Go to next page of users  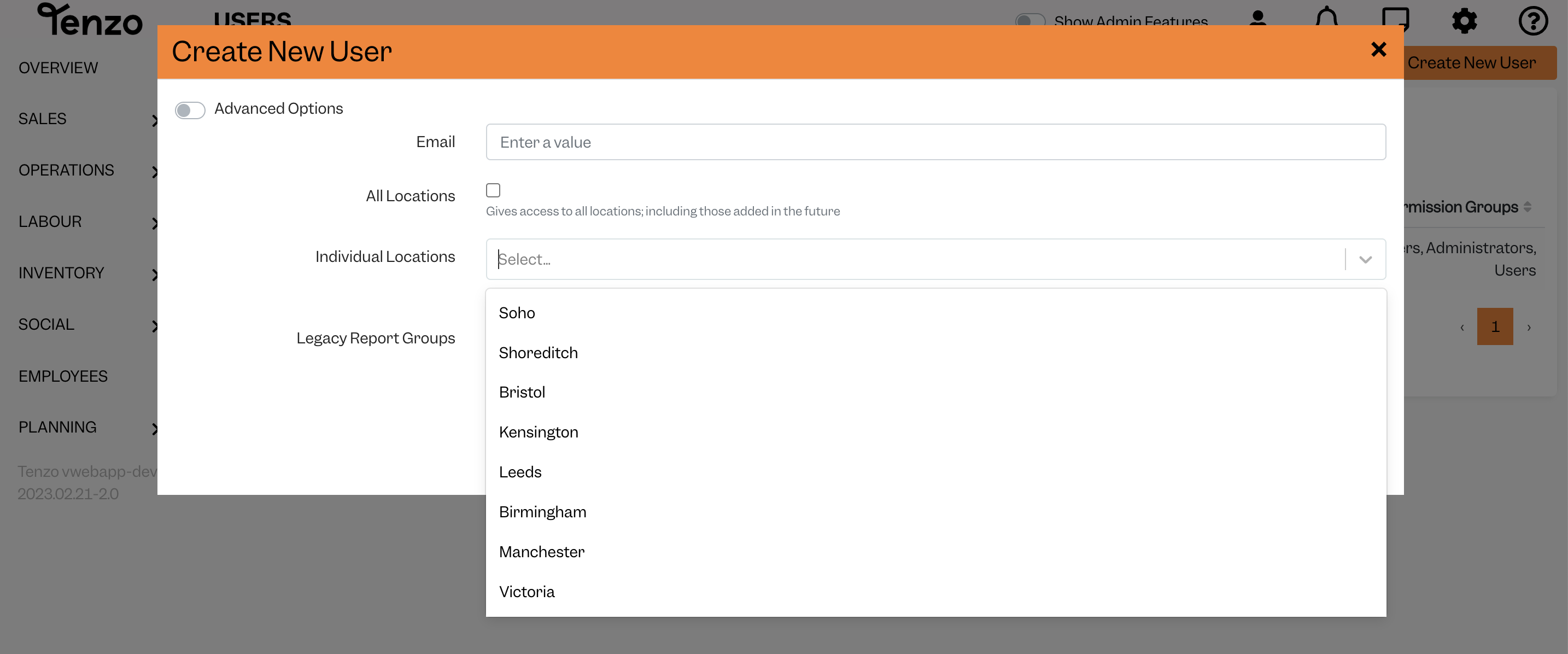pos(1529,327)
